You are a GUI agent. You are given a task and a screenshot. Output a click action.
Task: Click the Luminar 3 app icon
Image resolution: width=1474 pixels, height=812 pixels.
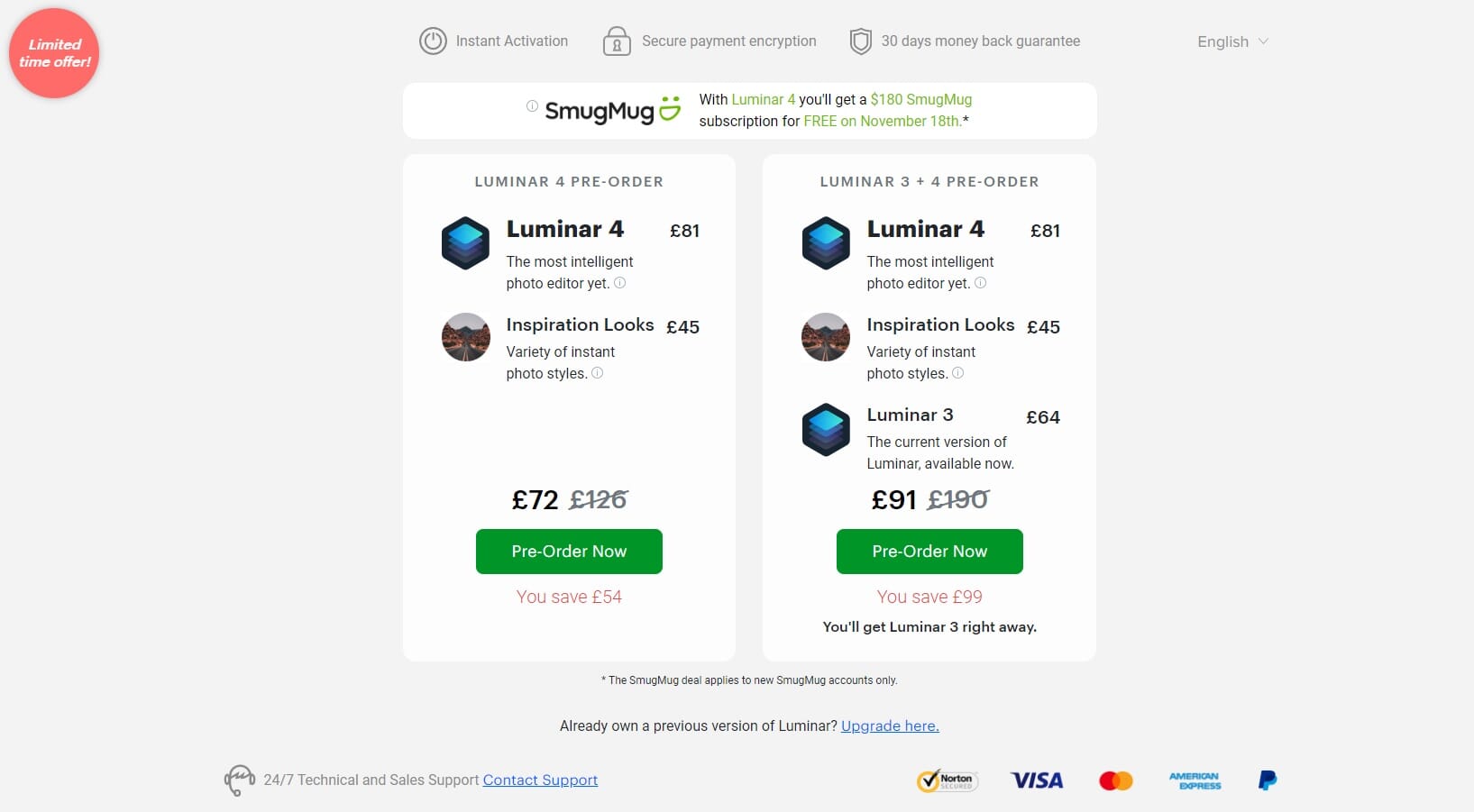point(826,430)
